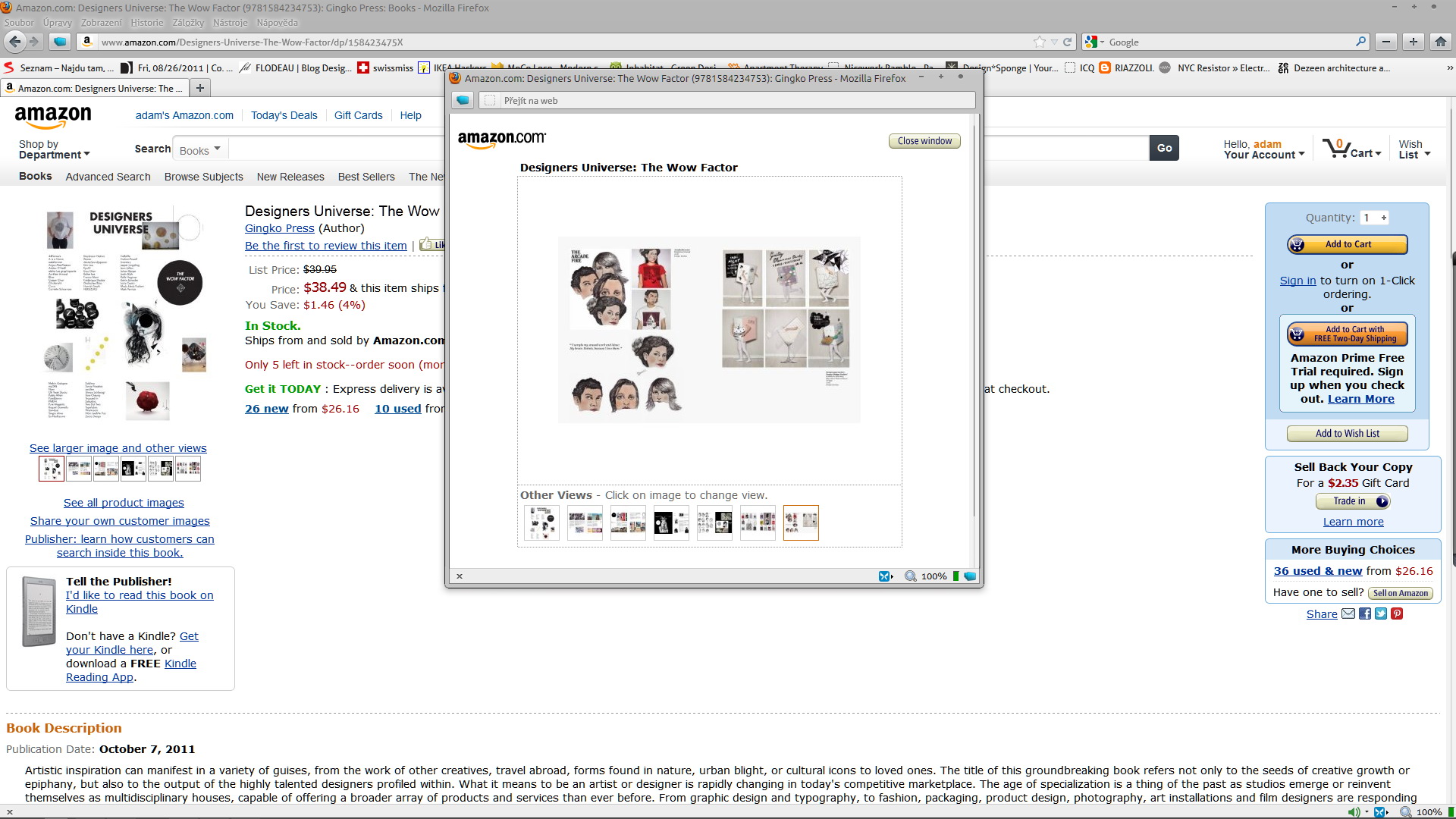The width and height of the screenshot is (1456, 819).
Task: Open the RIAZZOLI bookmark
Action: (x=1127, y=67)
